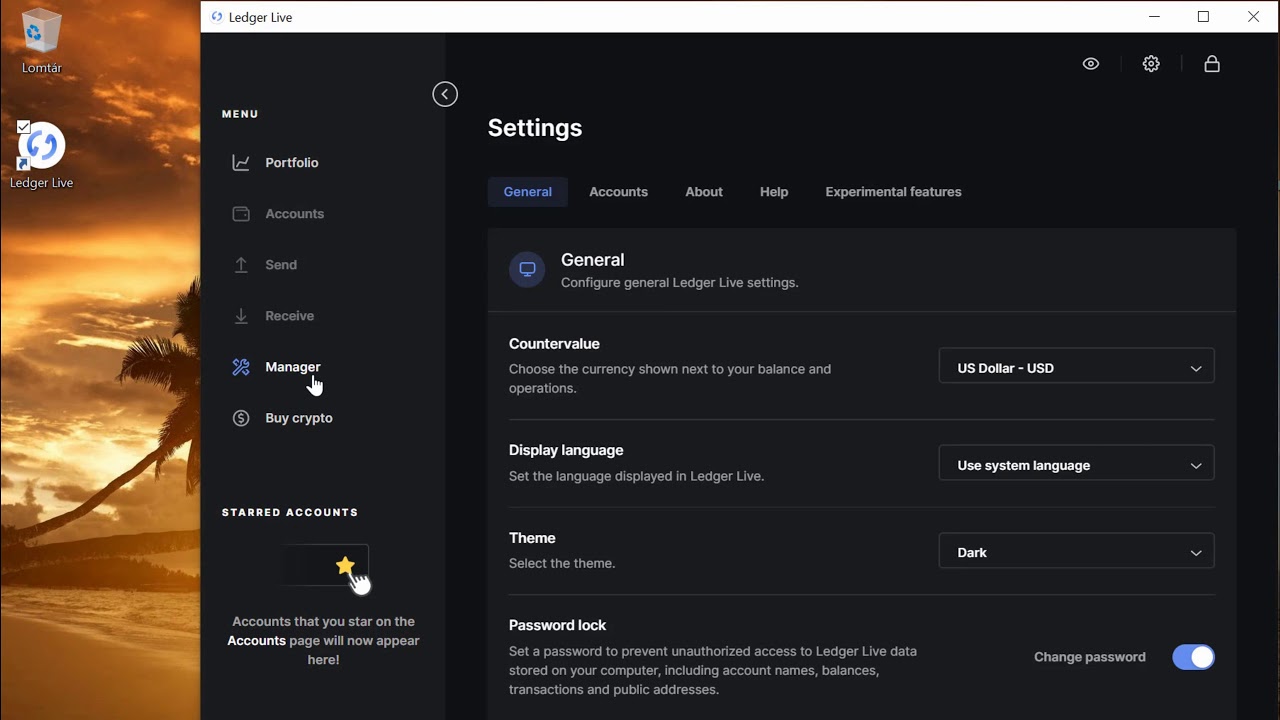Screen dimensions: 1280x720
Task: Open Portfolio from the sidebar menu
Action: [292, 163]
